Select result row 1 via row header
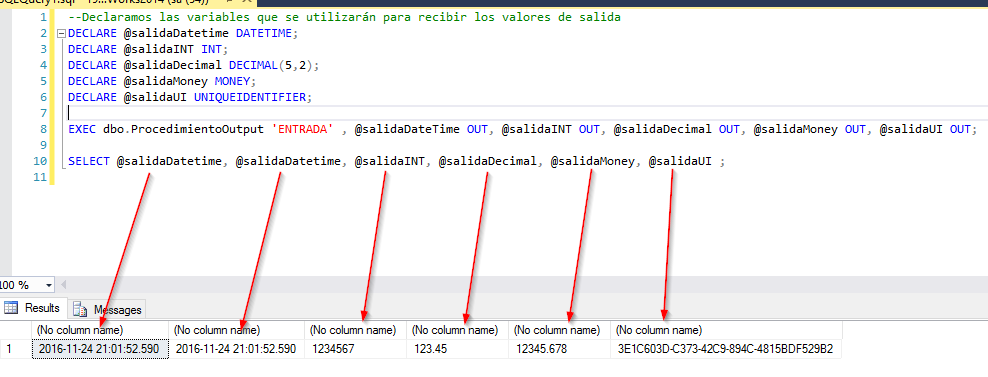 click(15, 349)
